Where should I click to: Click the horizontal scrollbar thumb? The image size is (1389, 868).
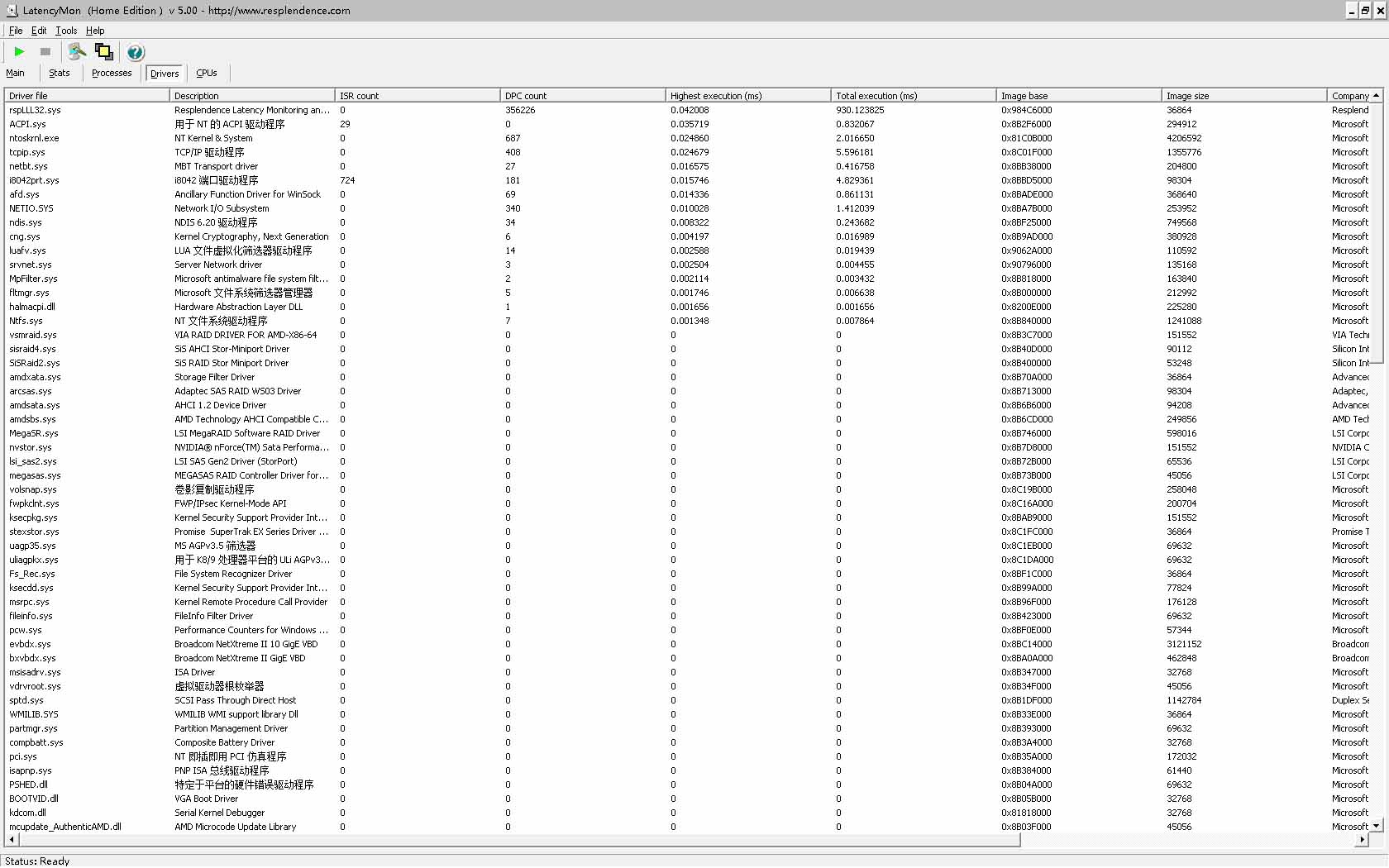[x=519, y=840]
